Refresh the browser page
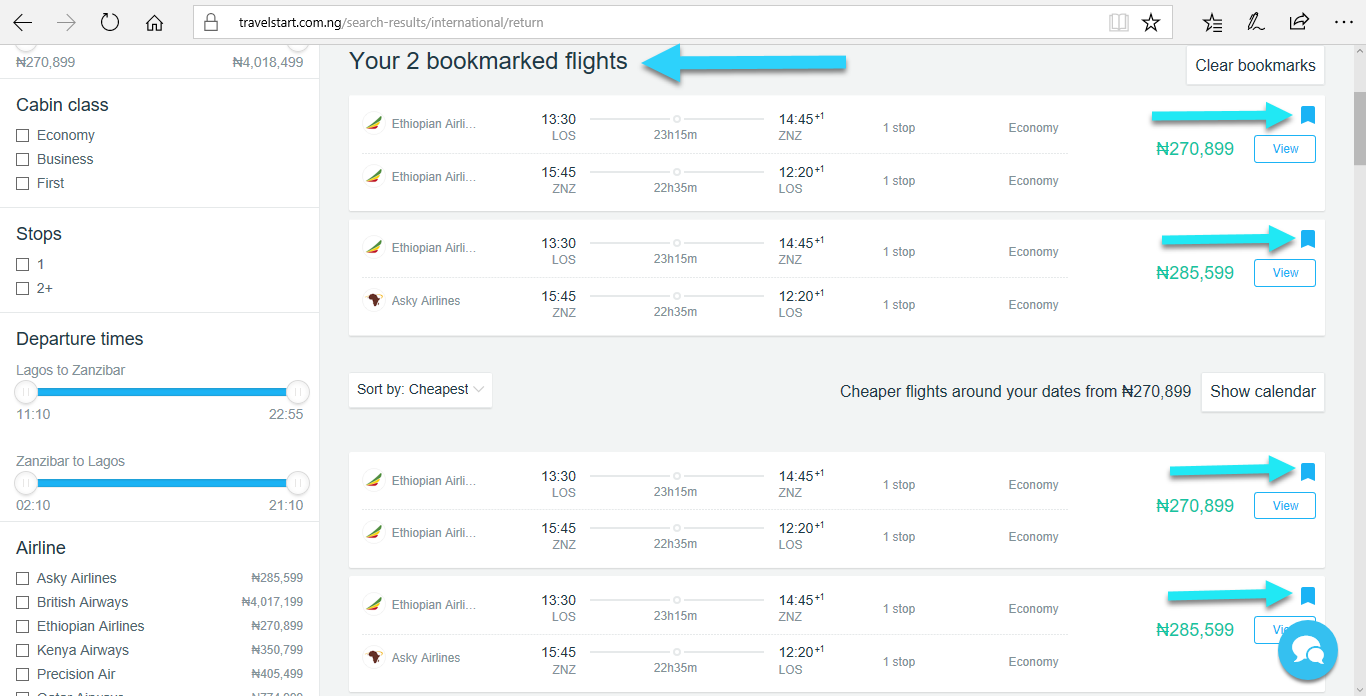Image resolution: width=1366 pixels, height=696 pixels. pos(110,22)
